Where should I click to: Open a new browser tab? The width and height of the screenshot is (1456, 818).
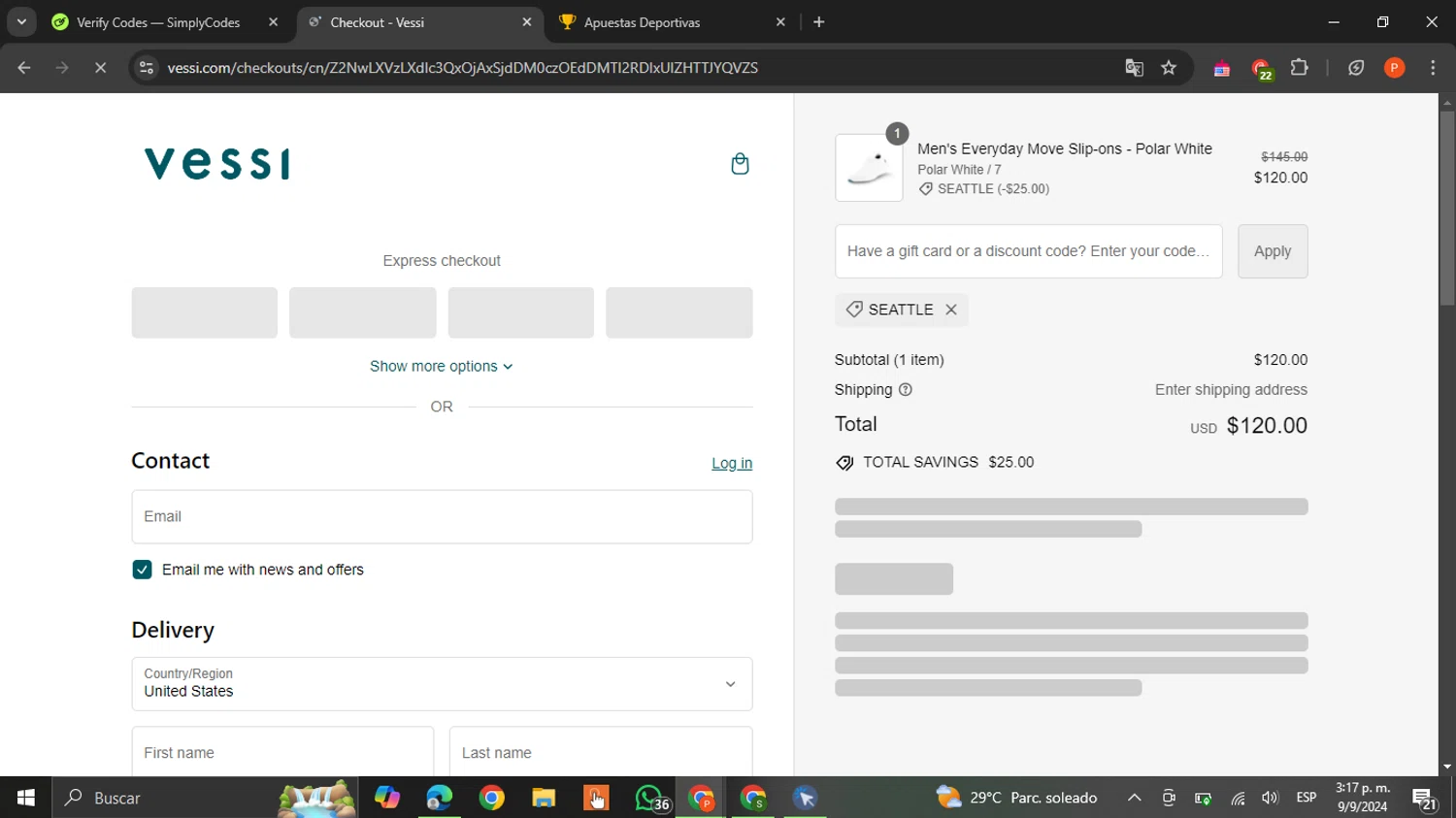tap(818, 21)
